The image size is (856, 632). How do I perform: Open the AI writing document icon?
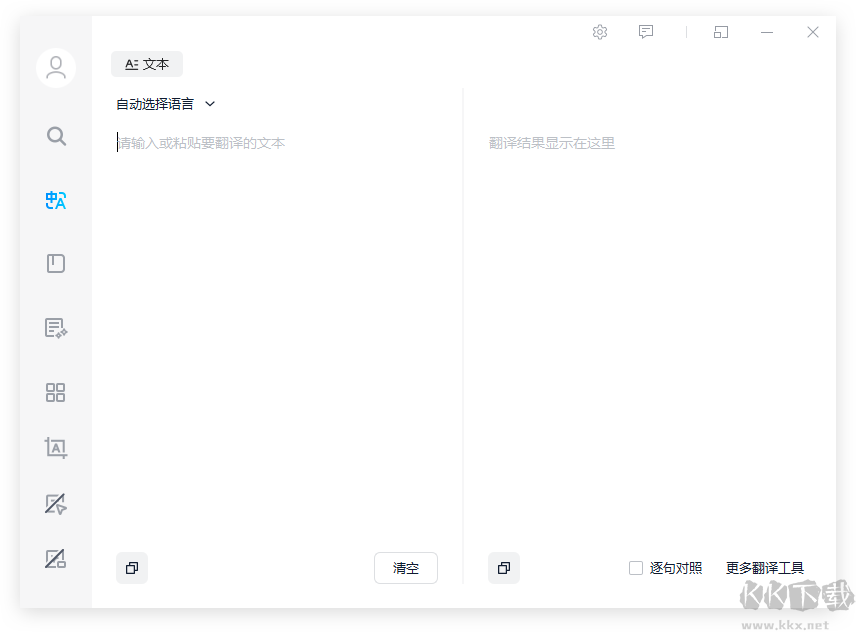coord(56,328)
